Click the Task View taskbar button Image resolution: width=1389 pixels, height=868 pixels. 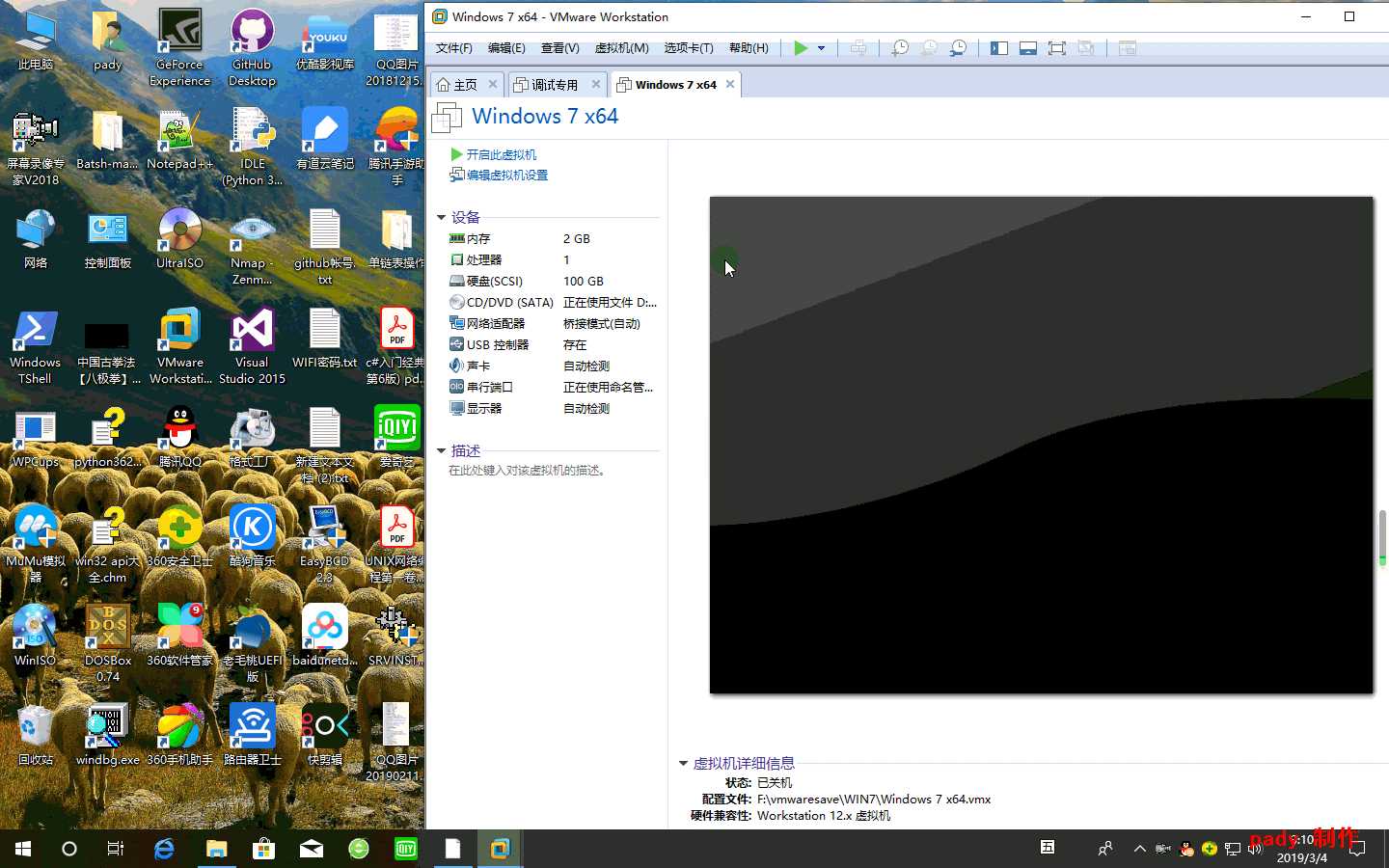pyautogui.click(x=116, y=849)
